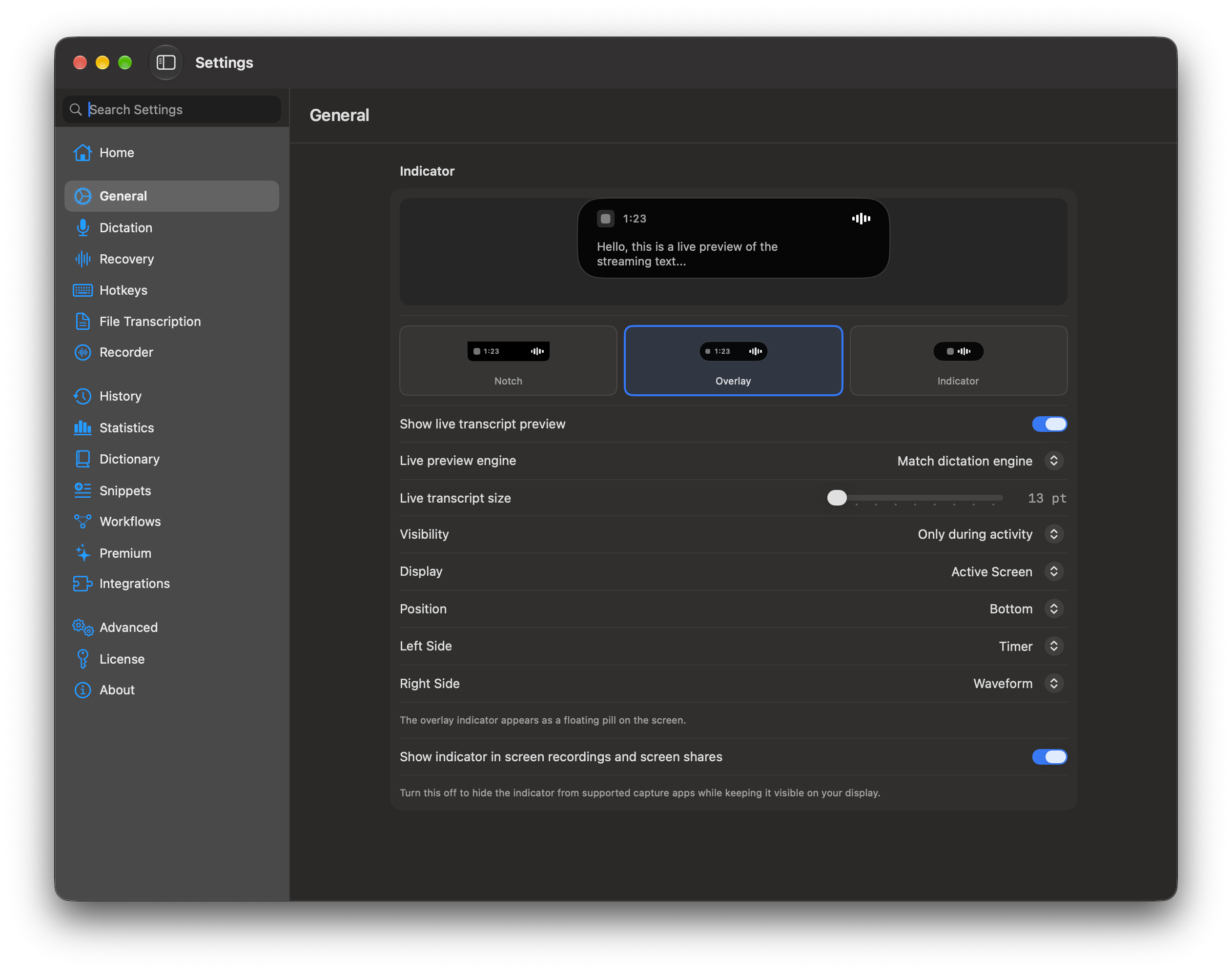
Task: Select the compact Indicator style card
Action: [958, 361]
